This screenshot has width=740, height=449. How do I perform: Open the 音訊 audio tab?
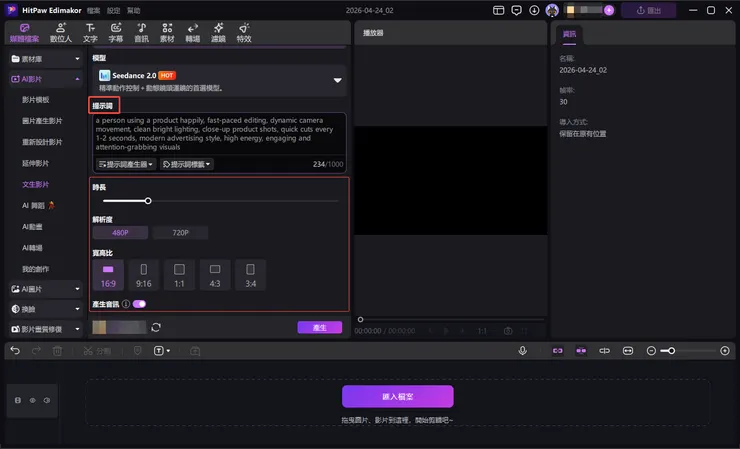coord(142,33)
